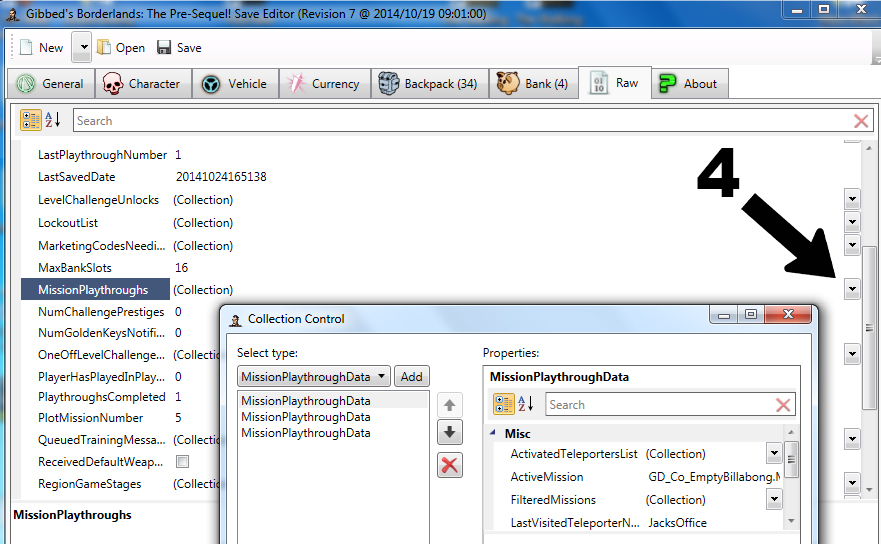This screenshot has width=881, height=544.
Task: Open ActivatedTeleportersList collection dropdown
Action: 774,453
